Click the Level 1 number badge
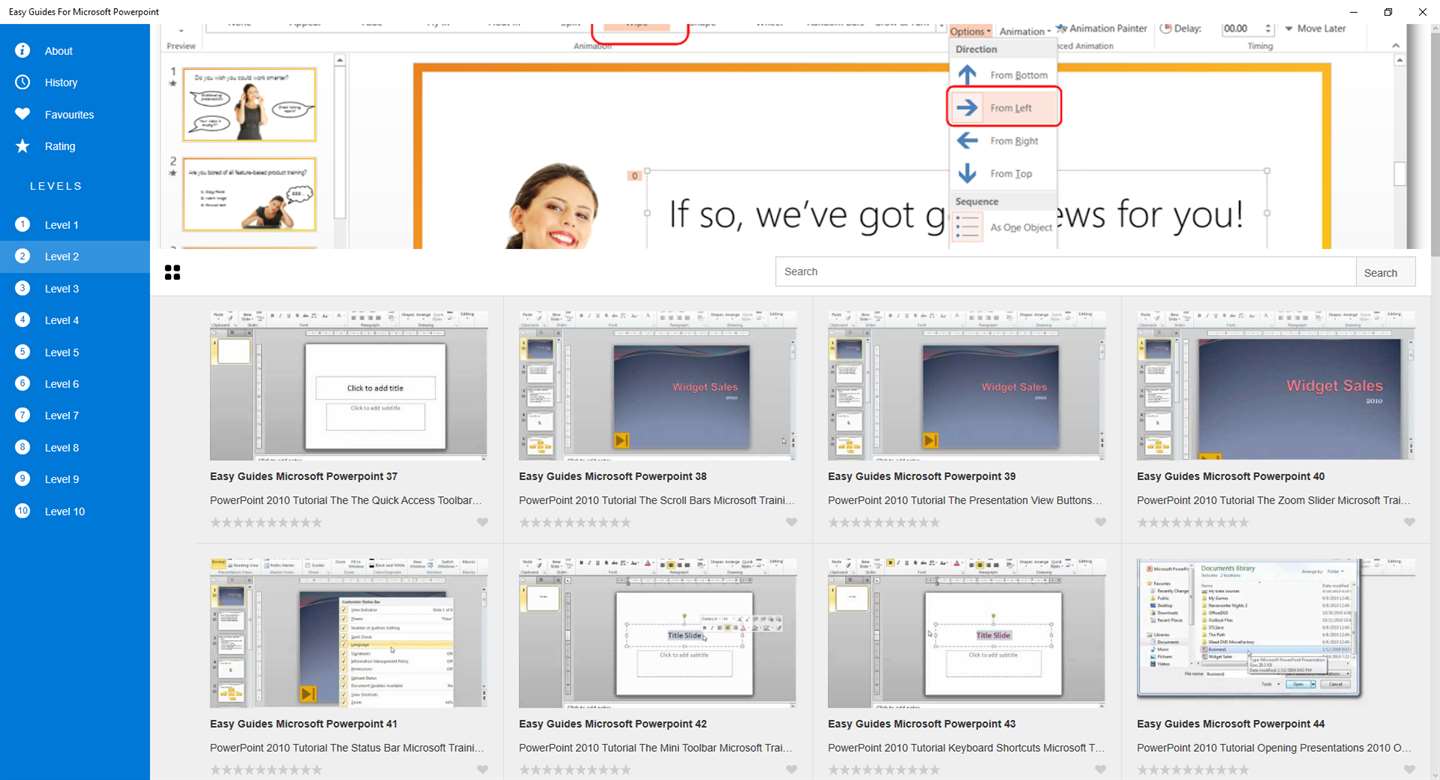The height and width of the screenshot is (780, 1440). [22, 225]
